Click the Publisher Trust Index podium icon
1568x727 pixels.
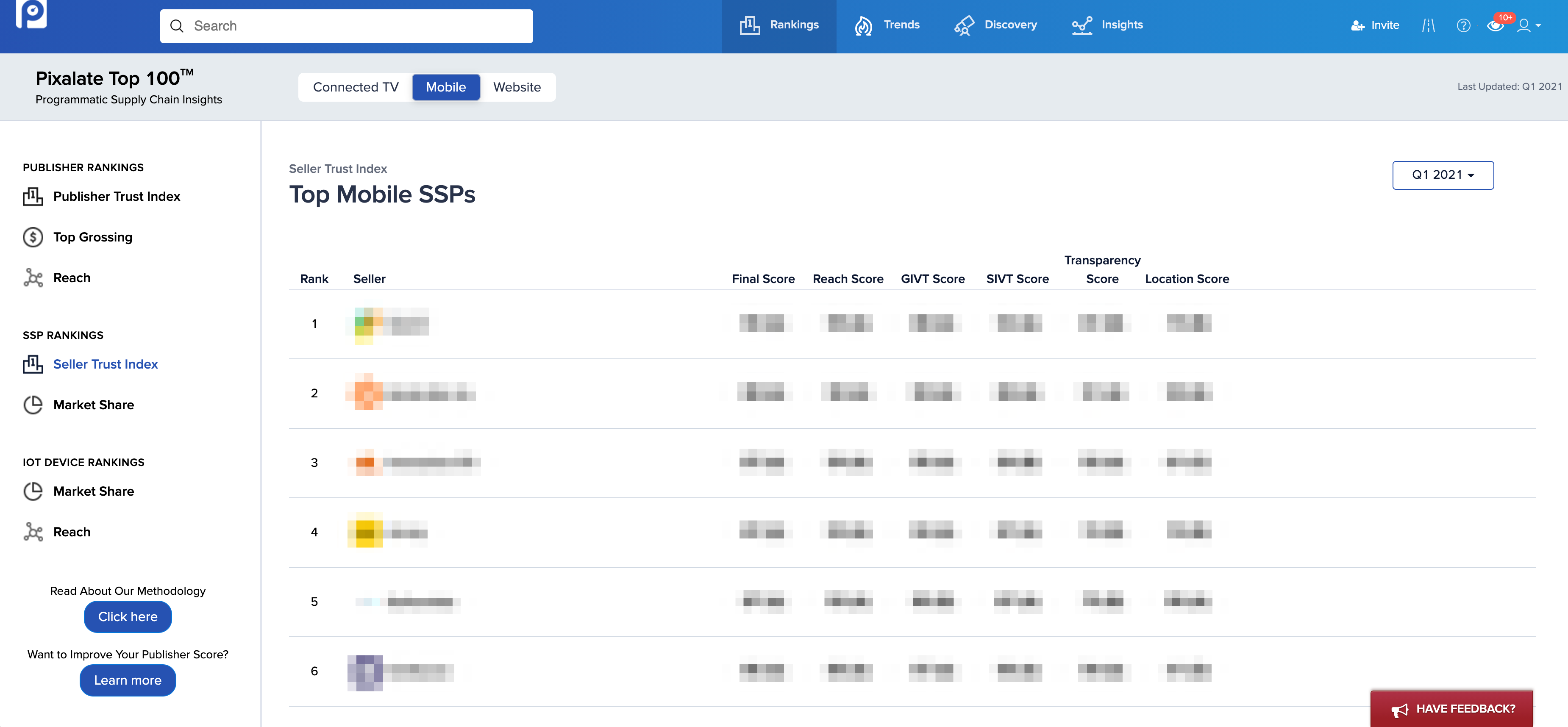[x=33, y=197]
